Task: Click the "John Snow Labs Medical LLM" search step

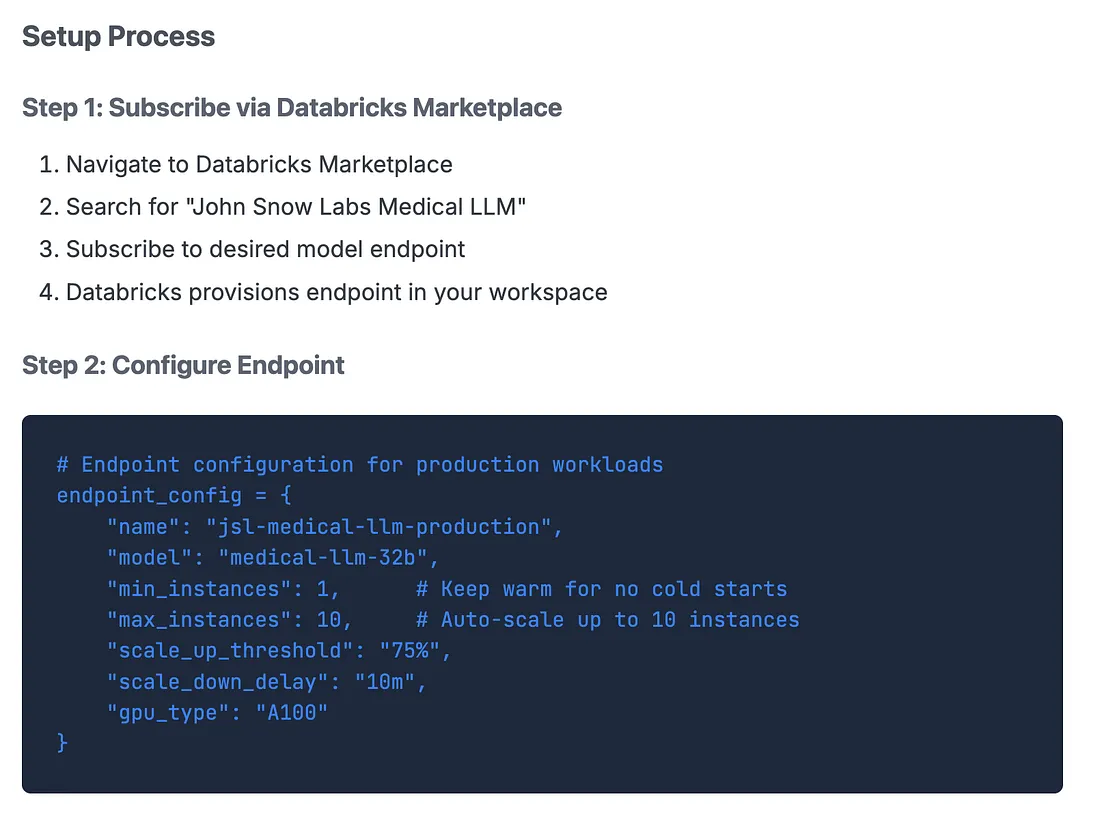Action: 296,207
